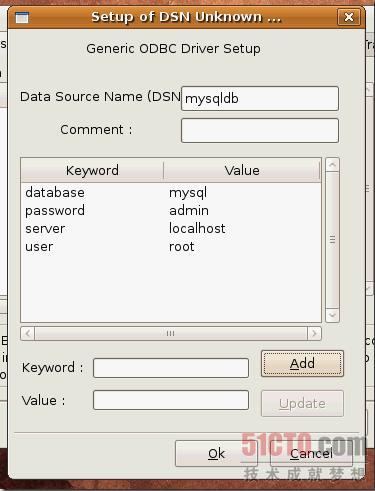Select the password keyword row
Screen dimensions: 375x491
[x=171, y=210]
